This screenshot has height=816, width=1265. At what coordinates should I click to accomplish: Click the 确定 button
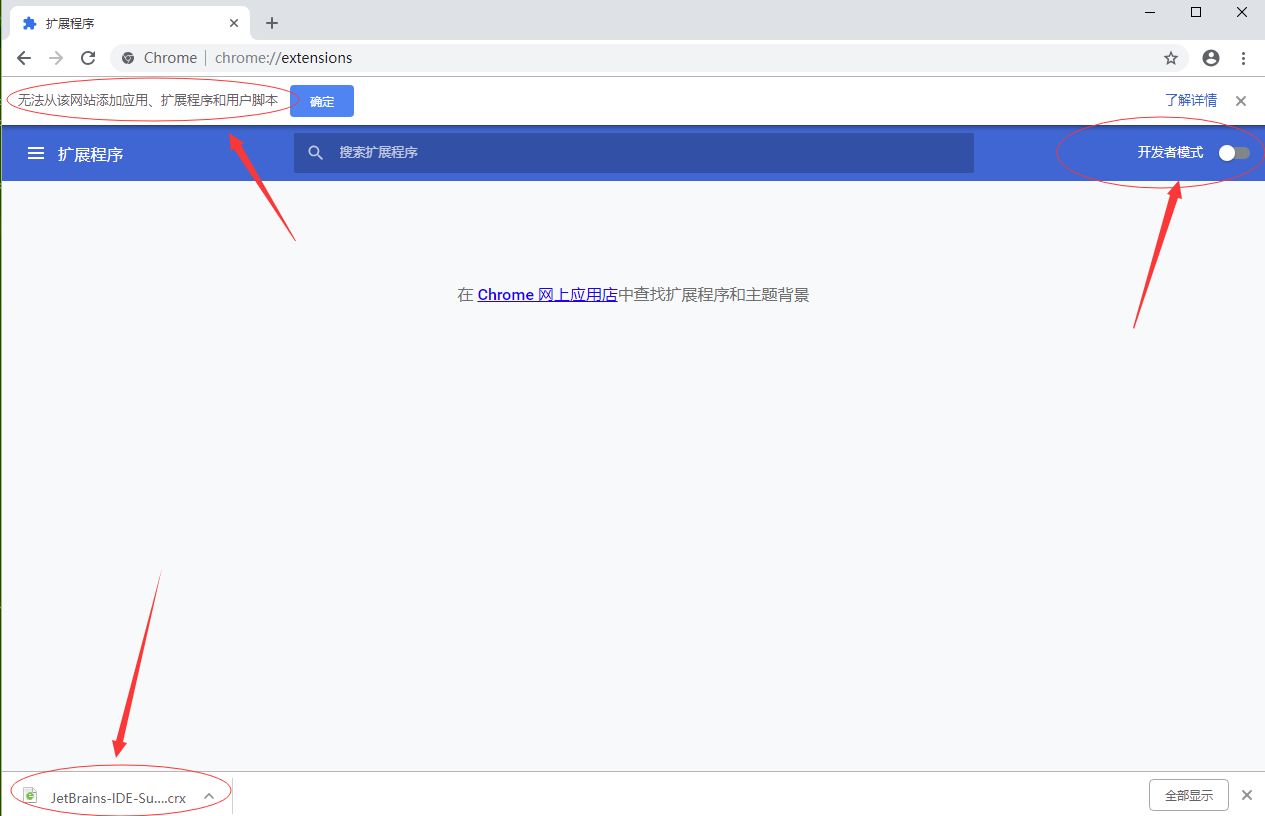pyautogui.click(x=322, y=101)
